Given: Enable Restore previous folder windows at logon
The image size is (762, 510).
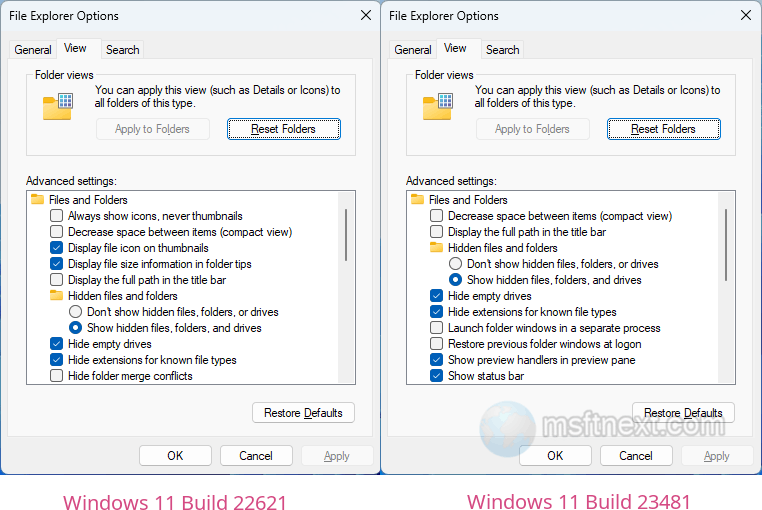Looking at the screenshot, I should click(x=436, y=344).
